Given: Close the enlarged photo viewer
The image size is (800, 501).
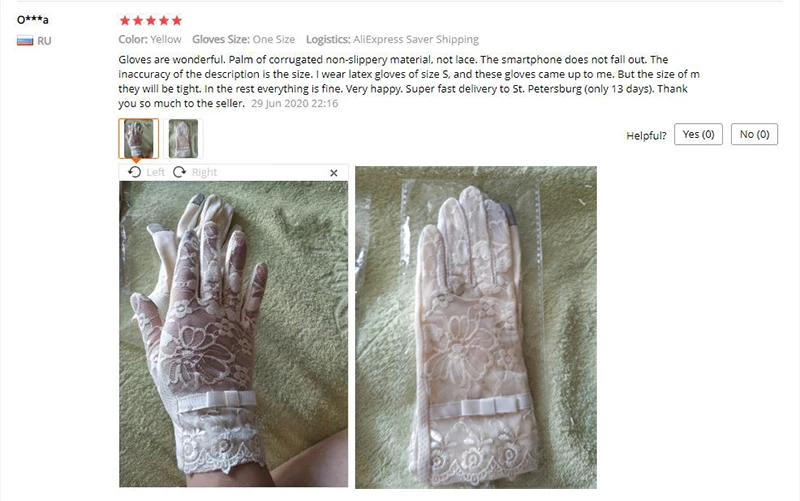Looking at the screenshot, I should click(x=334, y=173).
